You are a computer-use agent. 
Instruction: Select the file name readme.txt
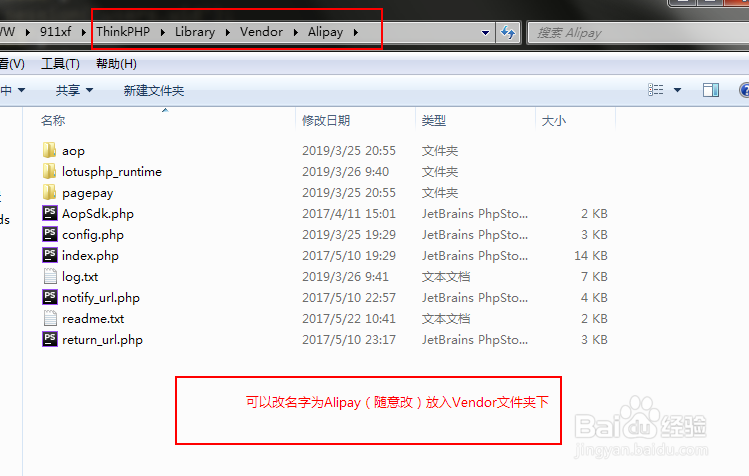[x=93, y=319]
